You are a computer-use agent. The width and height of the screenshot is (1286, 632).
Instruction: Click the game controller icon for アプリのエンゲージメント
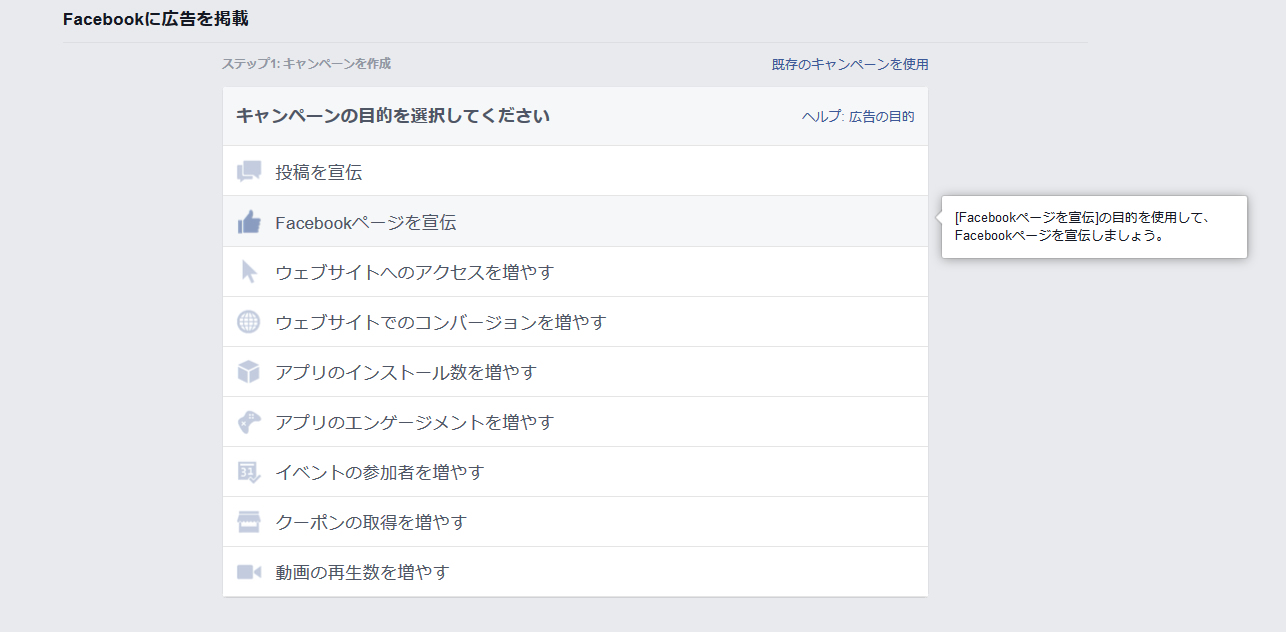click(x=249, y=422)
